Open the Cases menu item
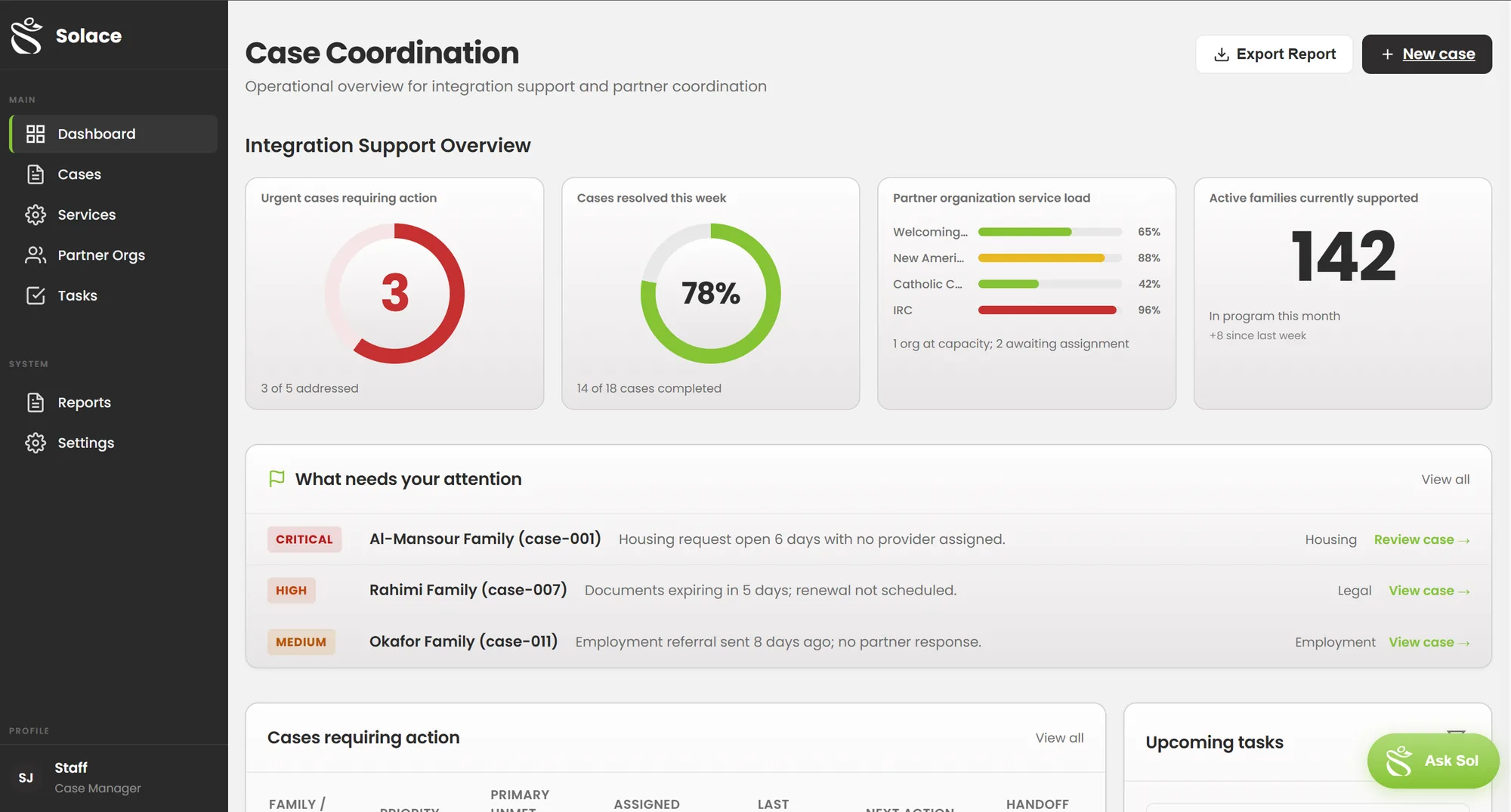Image resolution: width=1511 pixels, height=812 pixels. point(113,174)
